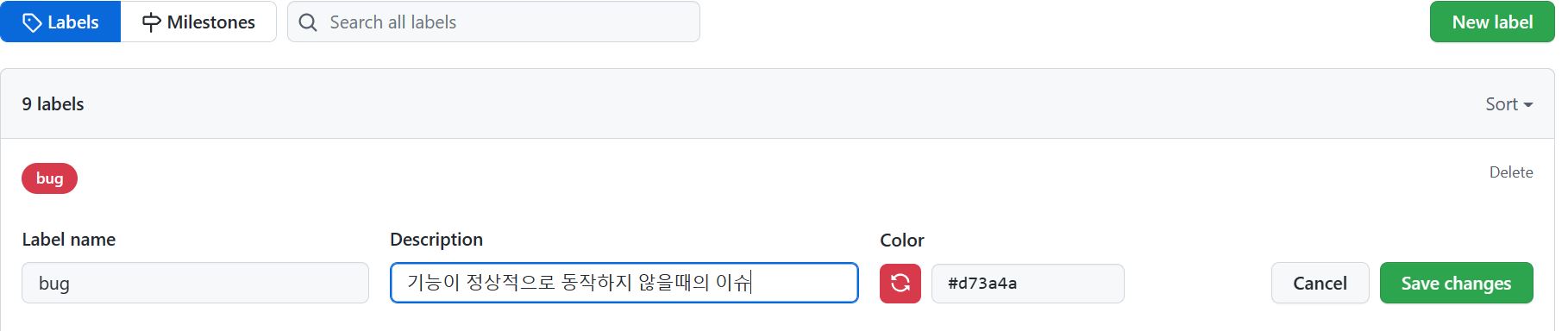Image resolution: width=1568 pixels, height=331 pixels.
Task: Place cursor in the Description text box
Action: coord(624,283)
